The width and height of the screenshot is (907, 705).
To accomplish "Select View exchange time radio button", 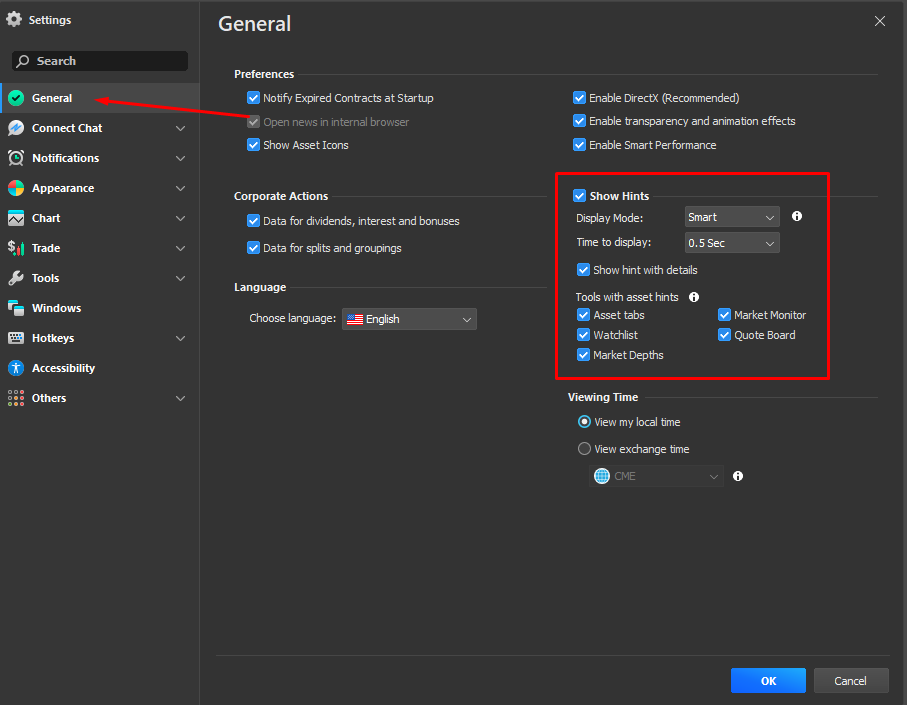I will [584, 449].
